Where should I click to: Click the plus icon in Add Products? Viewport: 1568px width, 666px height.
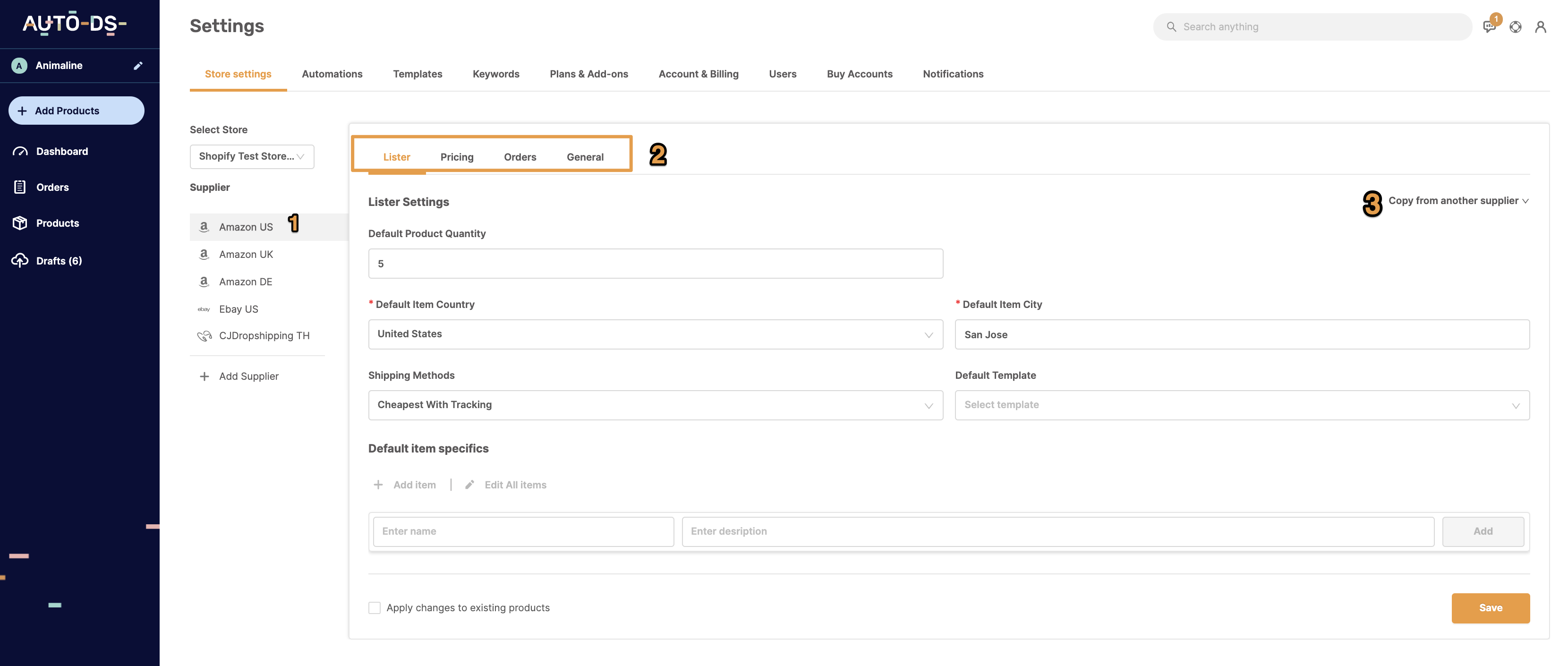click(23, 111)
